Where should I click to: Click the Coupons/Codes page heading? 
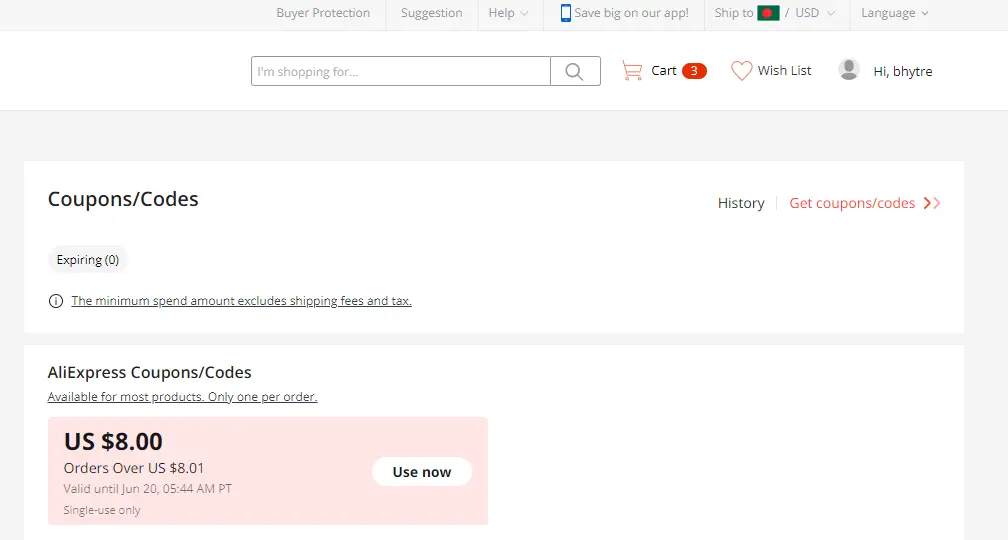pos(123,199)
